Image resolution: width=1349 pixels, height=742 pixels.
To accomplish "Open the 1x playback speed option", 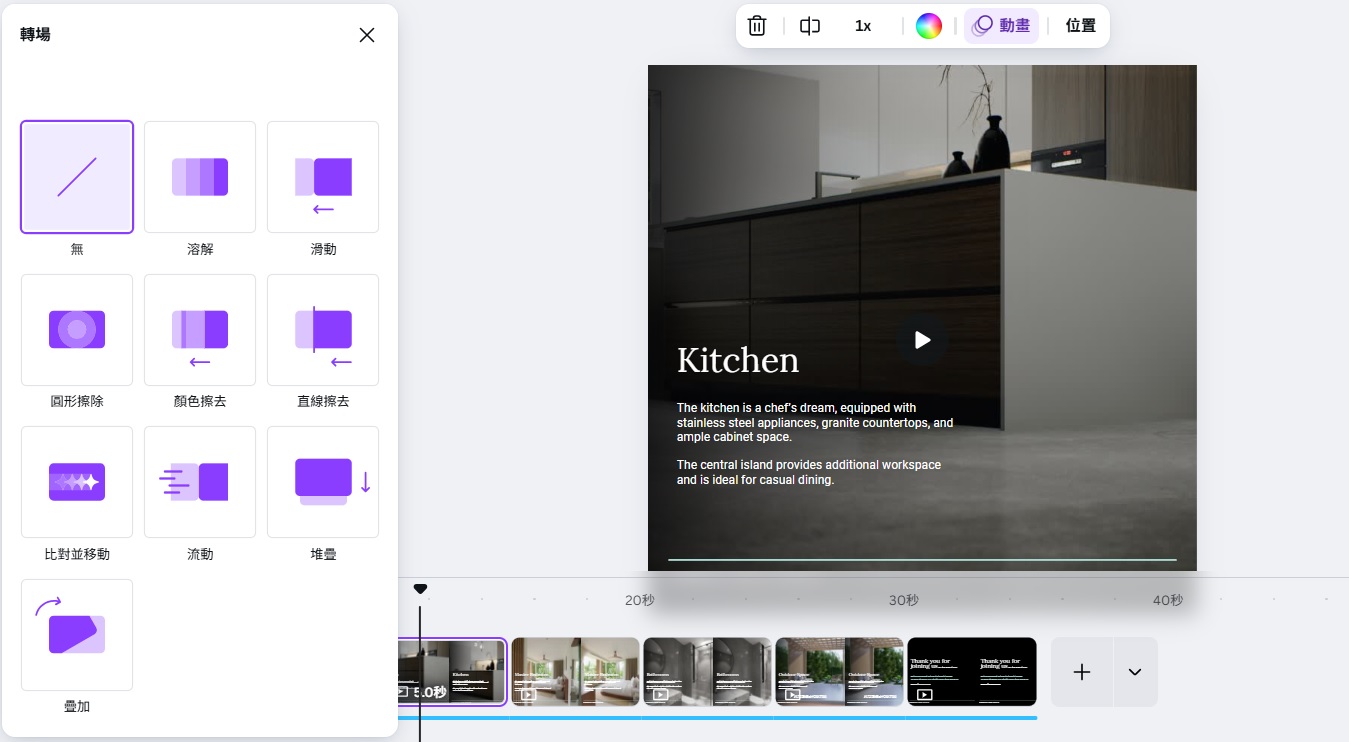I will (x=863, y=26).
